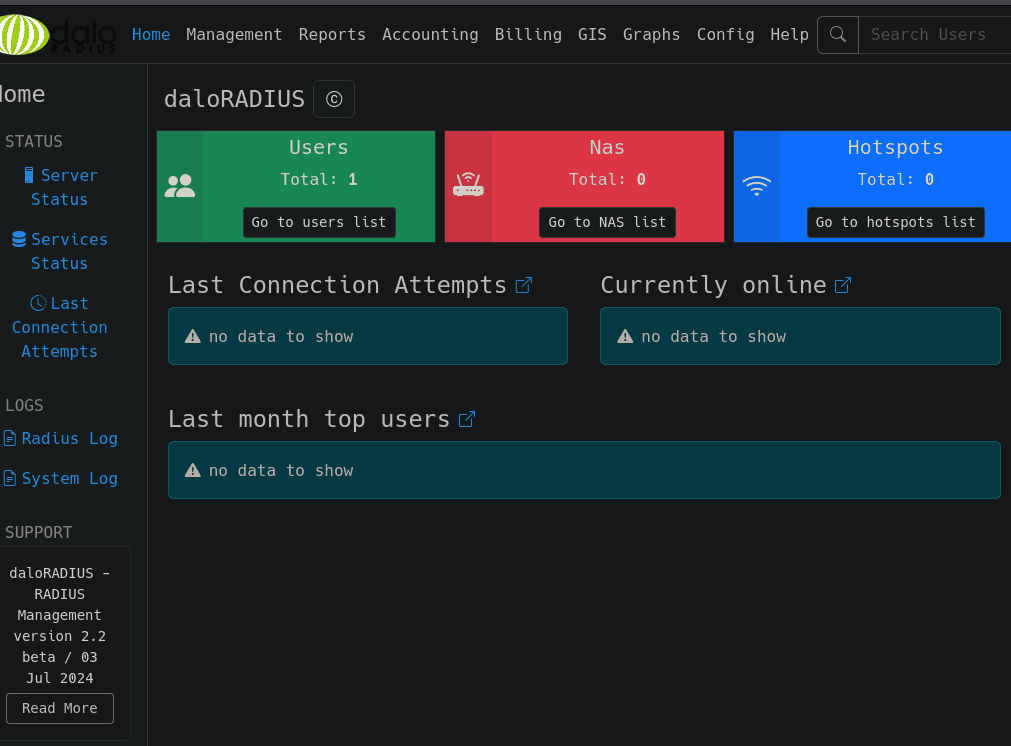Click the Last Connection Attempts heading
The height and width of the screenshot is (746, 1011).
tap(337, 285)
